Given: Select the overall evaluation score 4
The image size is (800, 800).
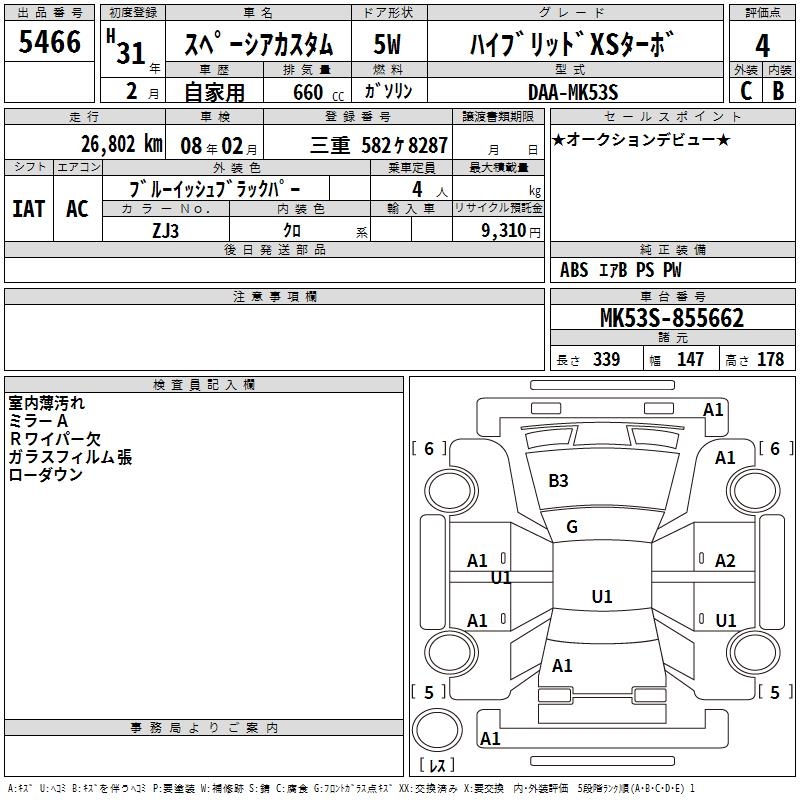Looking at the screenshot, I should (x=762, y=45).
